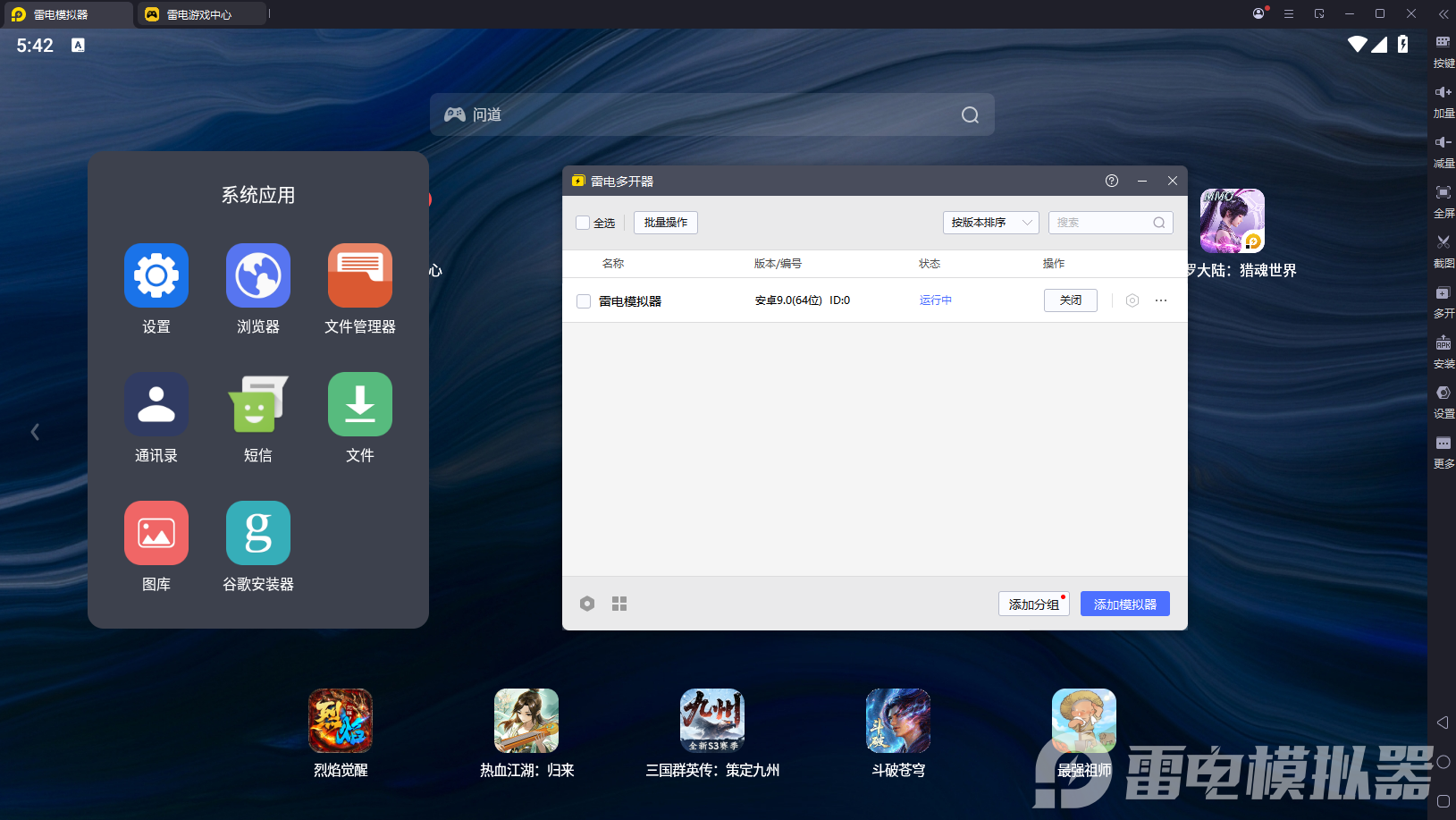Screen dimensions: 1456x820
Task: Switch to the 雷电游戏中心 tab
Action: point(201,14)
